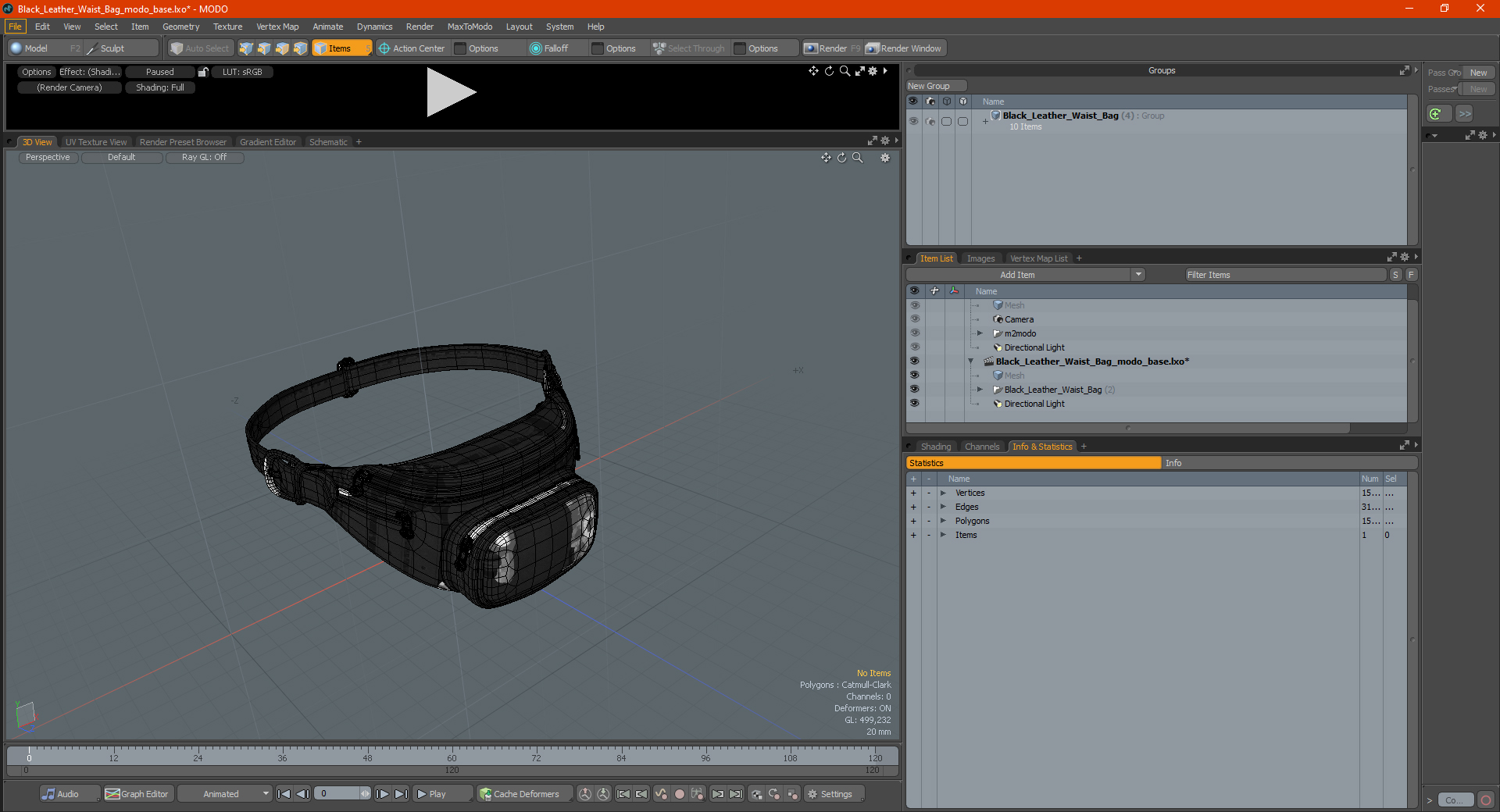Click Perspective view type button
Viewport: 1500px width, 812px height.
pyautogui.click(x=48, y=158)
